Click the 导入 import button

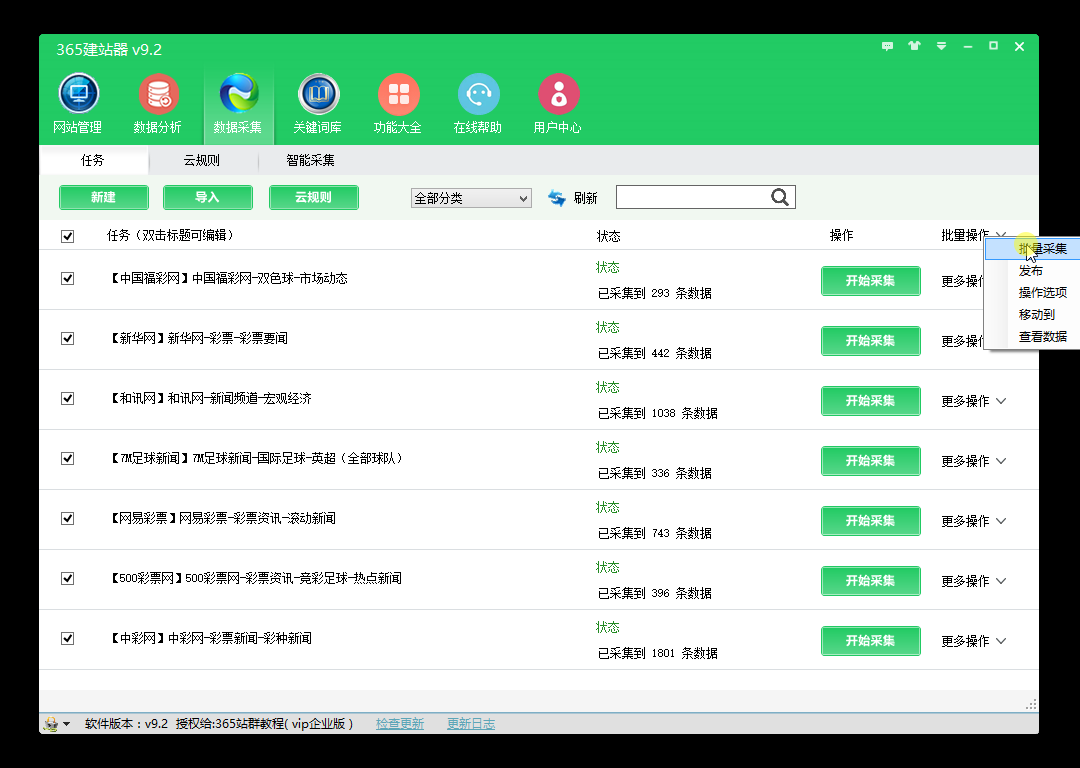pyautogui.click(x=208, y=197)
